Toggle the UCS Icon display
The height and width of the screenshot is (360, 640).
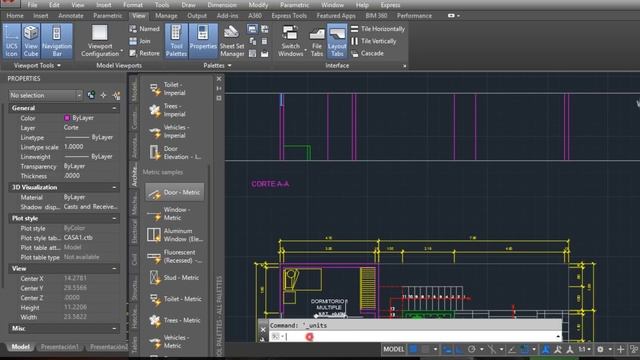11,41
